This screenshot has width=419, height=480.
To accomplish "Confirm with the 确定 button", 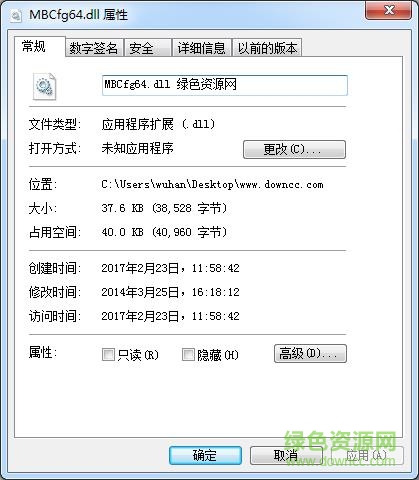I will coord(205,455).
